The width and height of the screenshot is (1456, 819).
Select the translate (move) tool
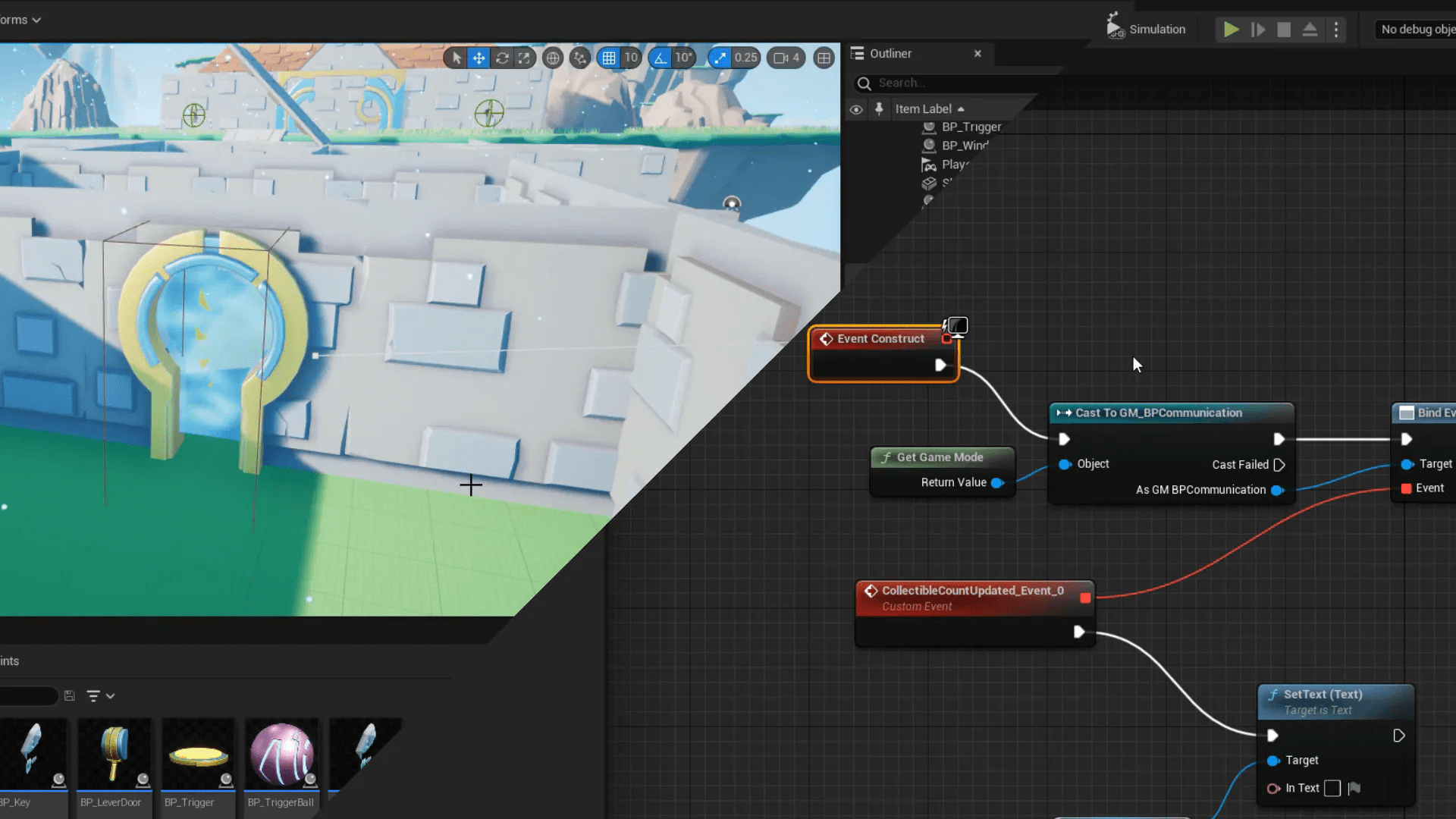[x=479, y=58]
